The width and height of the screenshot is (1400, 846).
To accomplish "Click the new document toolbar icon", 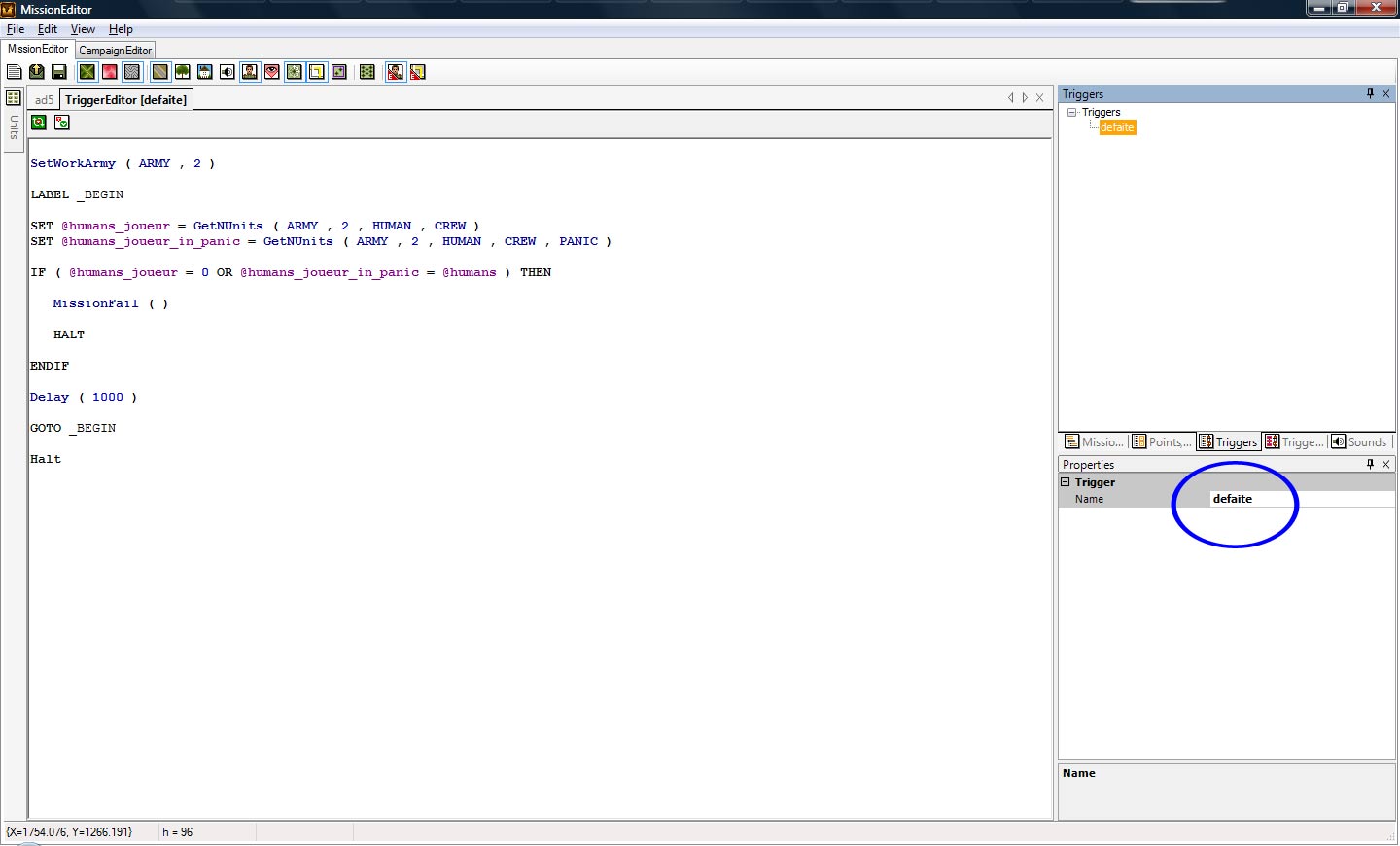I will pyautogui.click(x=14, y=72).
